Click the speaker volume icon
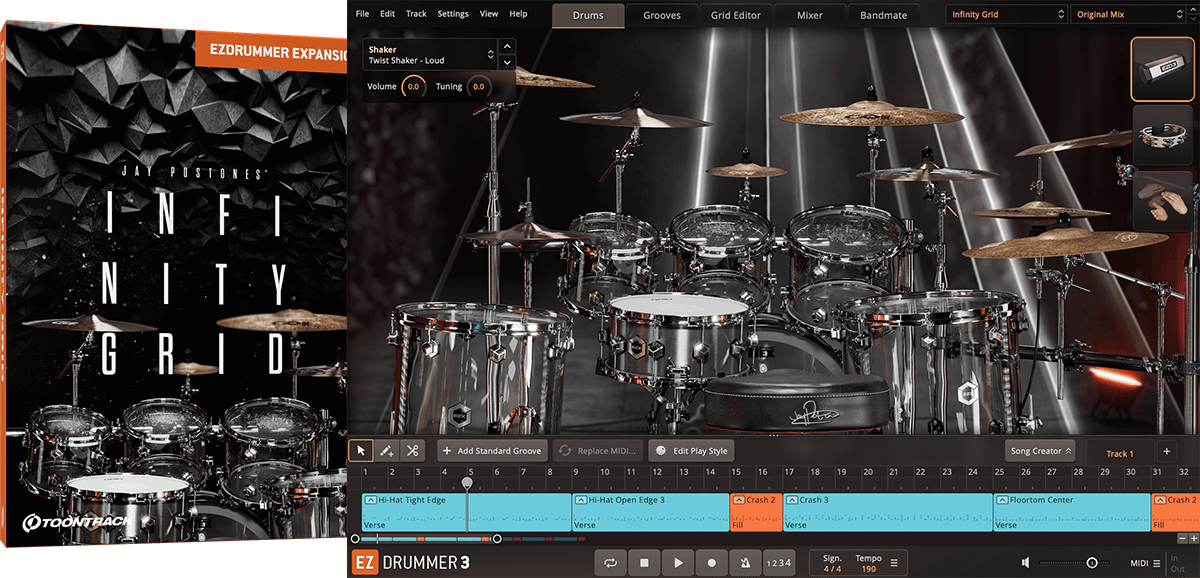Screen dimensions: 1200x578 tap(1026, 563)
